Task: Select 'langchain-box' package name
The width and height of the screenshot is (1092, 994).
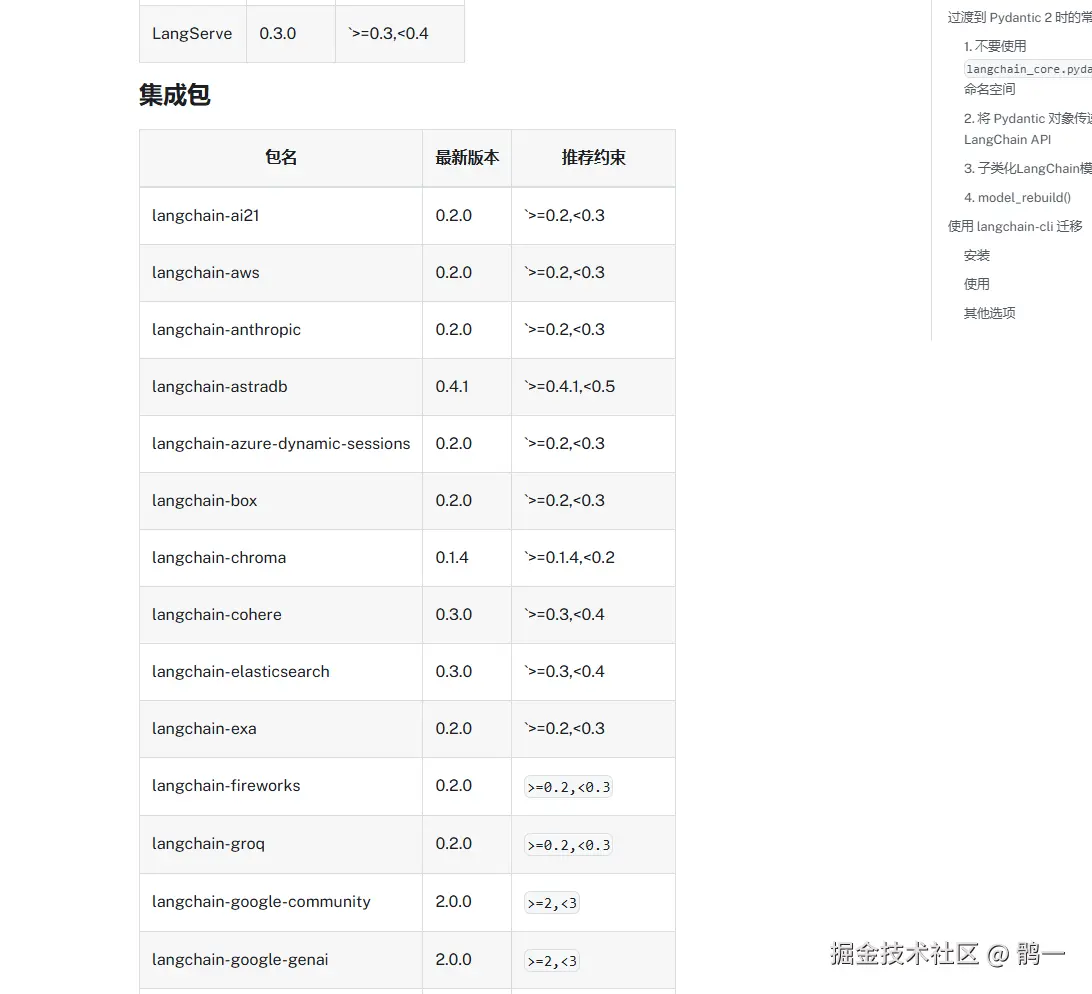Action: 205,501
